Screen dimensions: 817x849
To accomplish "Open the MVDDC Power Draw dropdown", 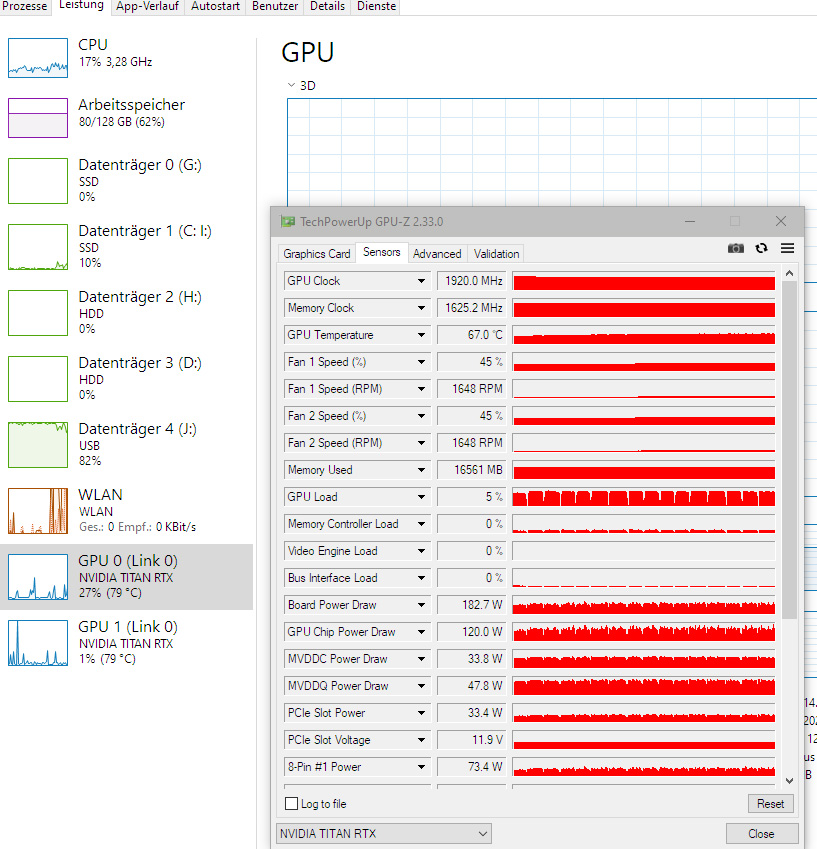I will [x=421, y=659].
